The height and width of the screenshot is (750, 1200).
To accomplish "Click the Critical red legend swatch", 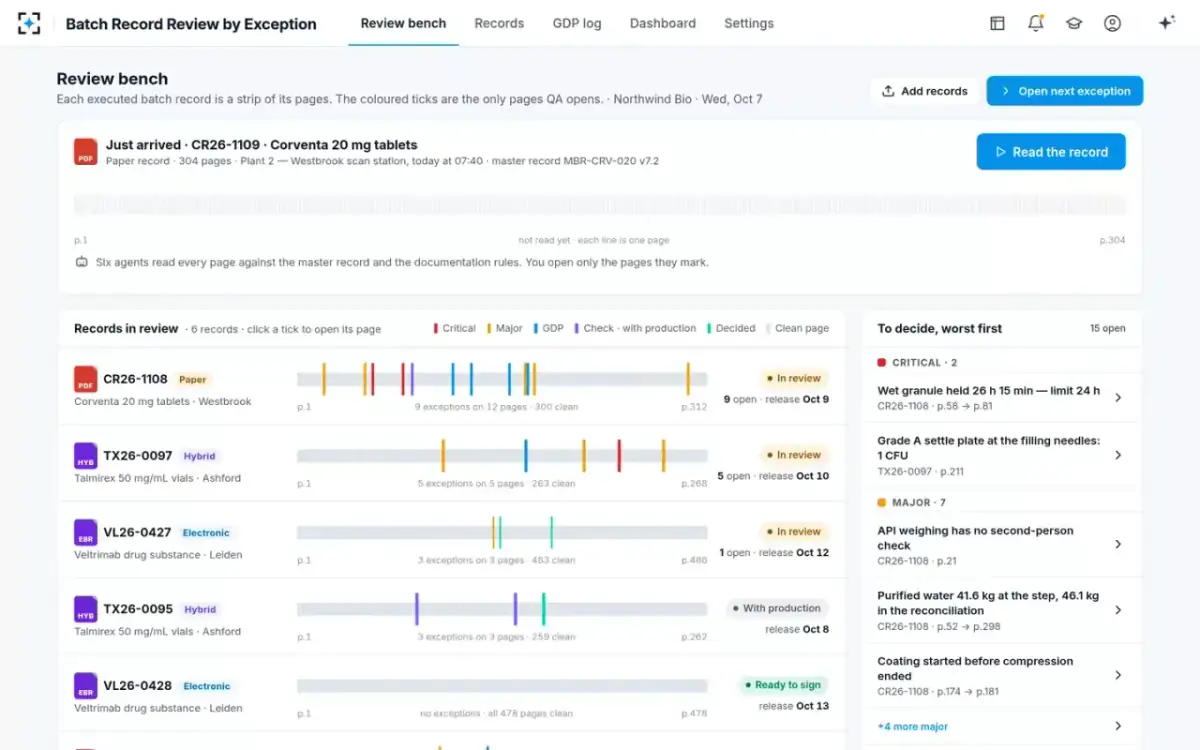I will click(435, 328).
